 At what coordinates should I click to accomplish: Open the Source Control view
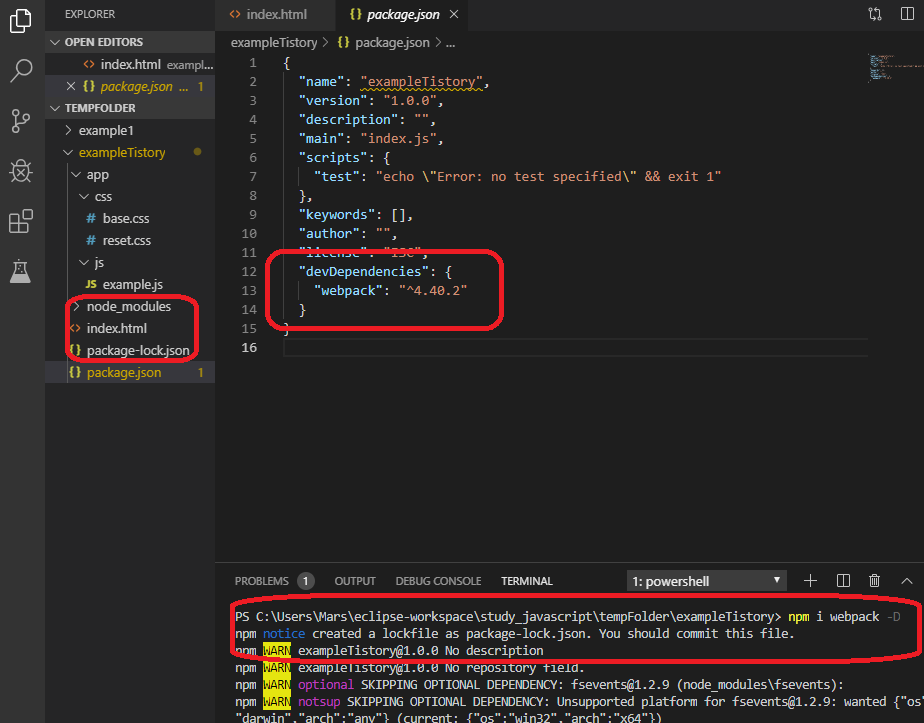coord(21,121)
